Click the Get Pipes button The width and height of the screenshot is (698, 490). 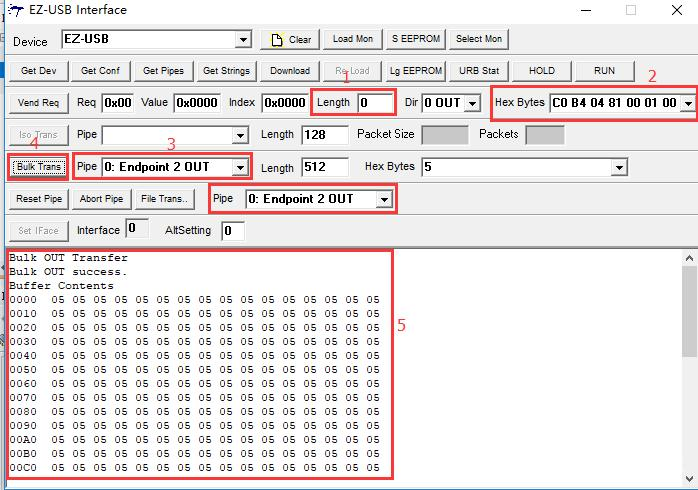point(163,71)
